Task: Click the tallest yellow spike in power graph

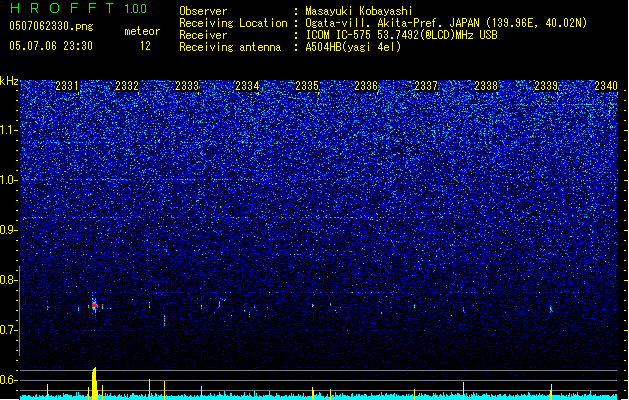Action: tap(94, 384)
